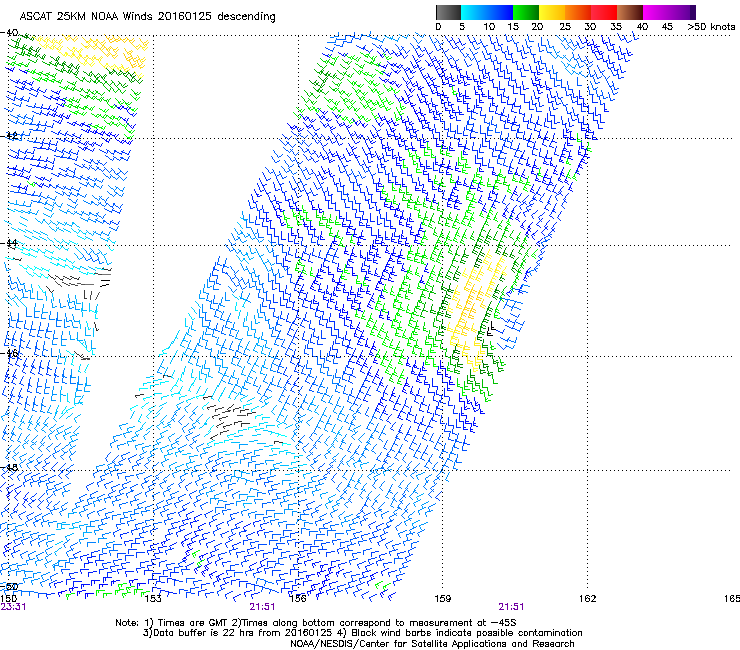Click the purple '21:51' label near 159
Image resolution: width=740 pixels, height=650 pixels.
[511, 607]
